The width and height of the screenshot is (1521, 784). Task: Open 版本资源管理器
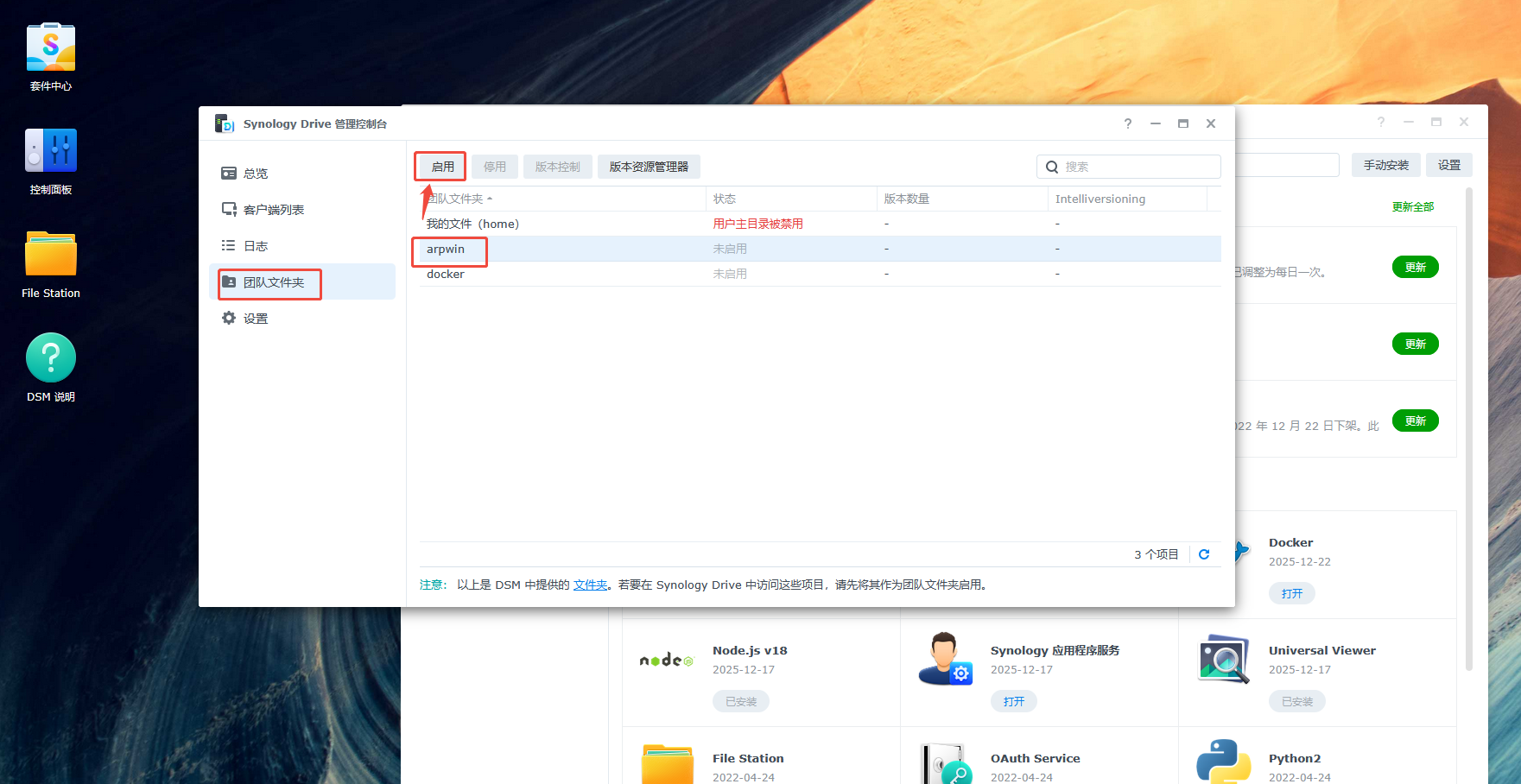(x=649, y=167)
